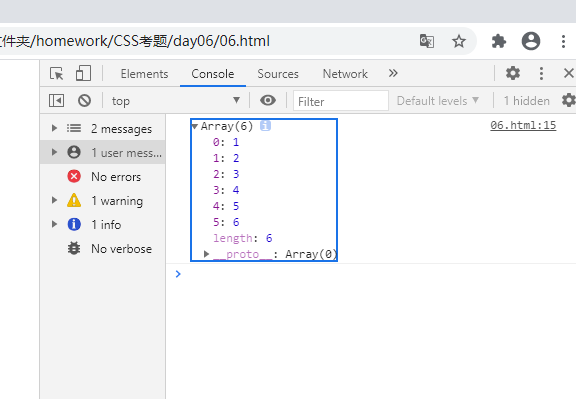
Task: Click the length: 6 property
Action: 243,238
